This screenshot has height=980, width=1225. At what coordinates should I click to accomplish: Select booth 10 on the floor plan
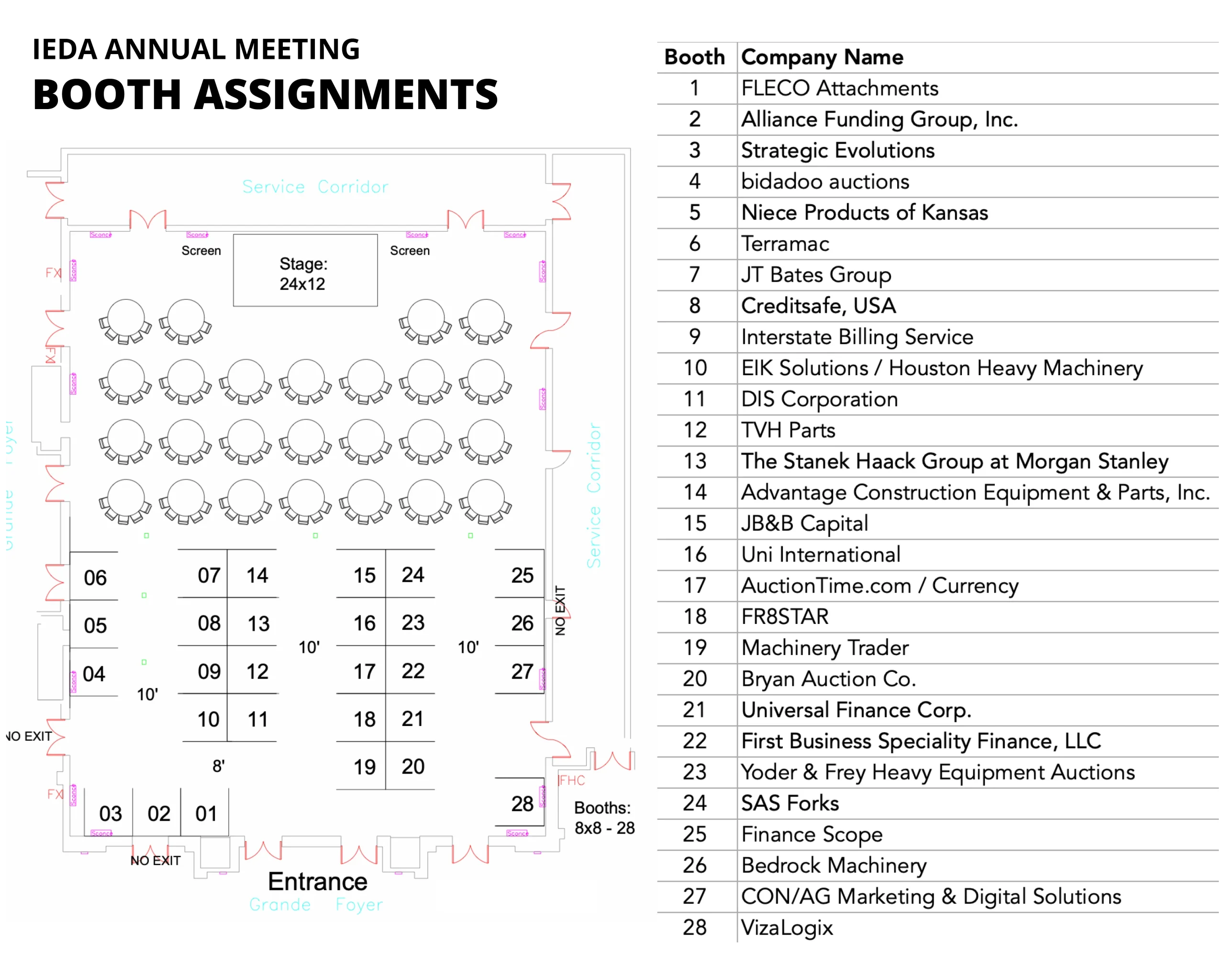point(208,719)
